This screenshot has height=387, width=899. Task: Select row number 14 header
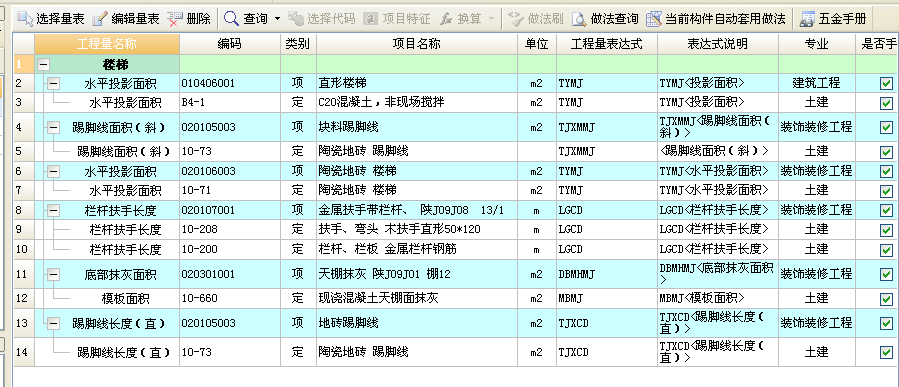click(24, 352)
